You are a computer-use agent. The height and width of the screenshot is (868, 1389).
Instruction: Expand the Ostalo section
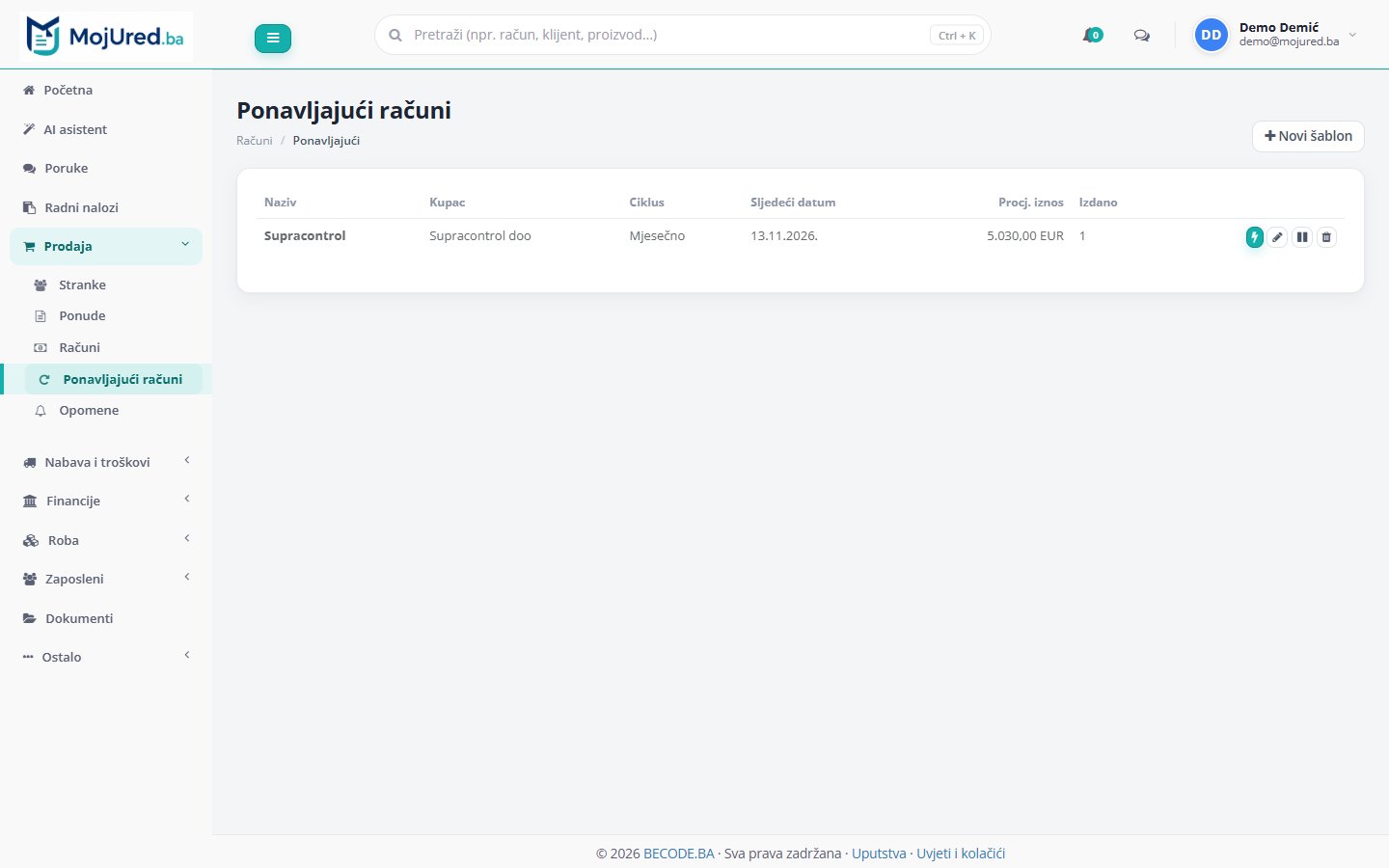click(x=106, y=657)
